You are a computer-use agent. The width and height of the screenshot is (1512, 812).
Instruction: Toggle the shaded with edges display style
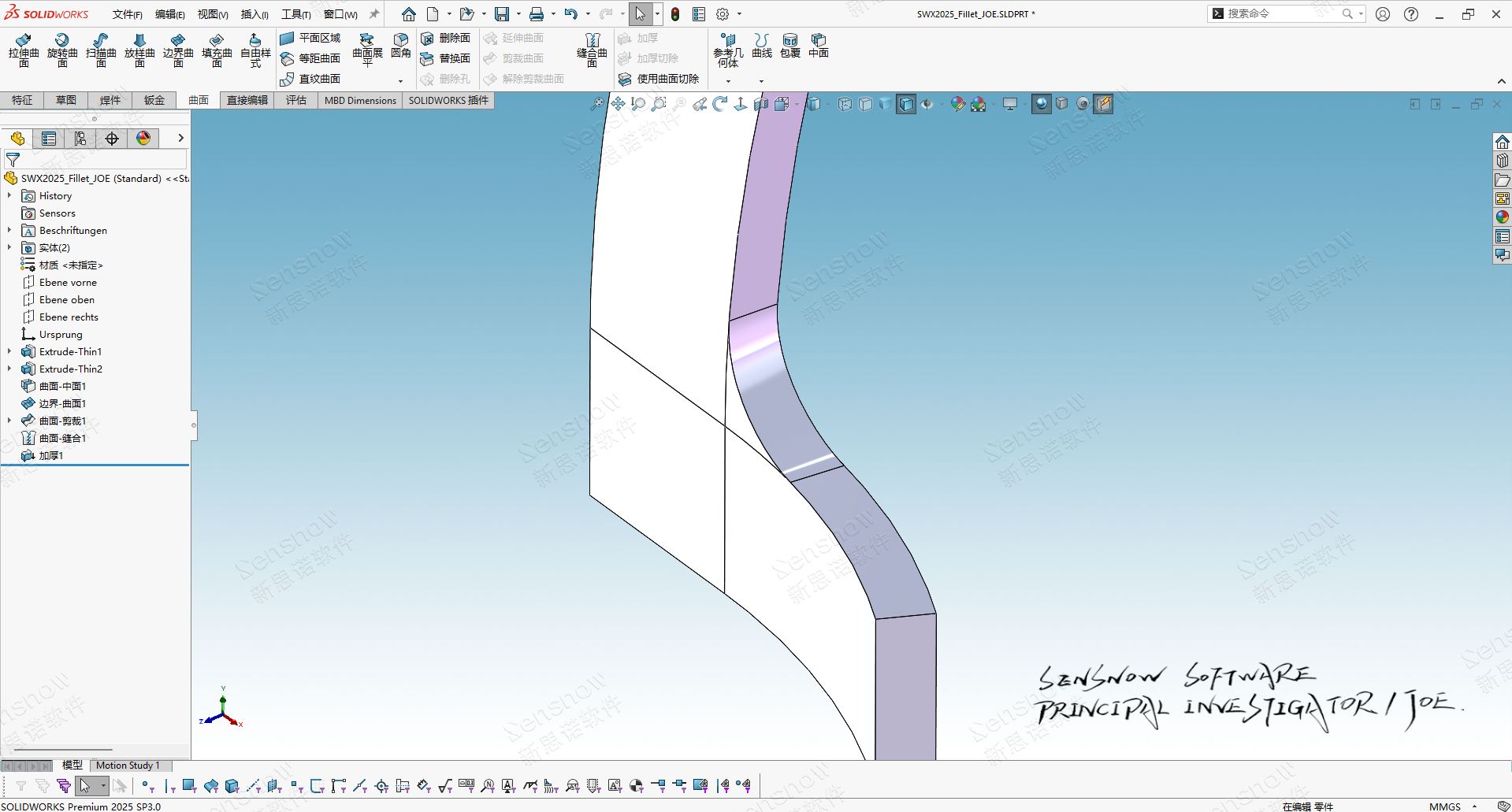906,104
